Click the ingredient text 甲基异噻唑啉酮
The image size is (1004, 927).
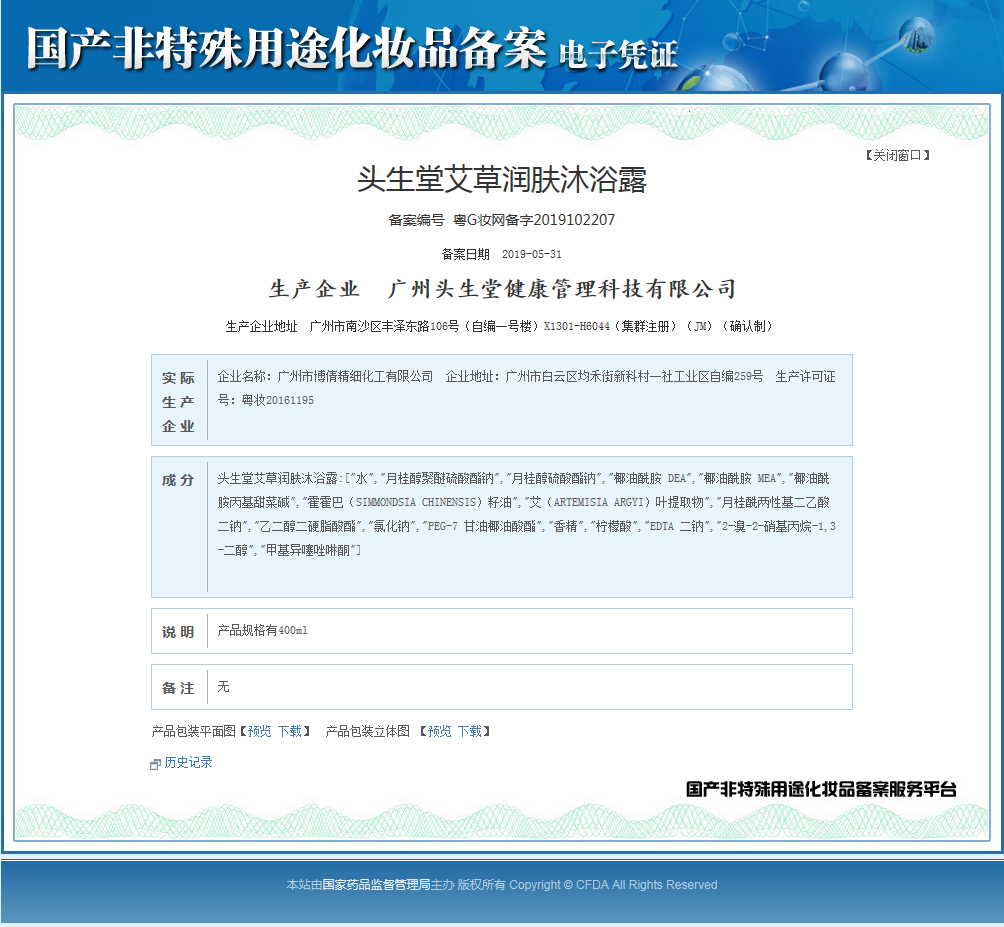pyautogui.click(x=308, y=551)
